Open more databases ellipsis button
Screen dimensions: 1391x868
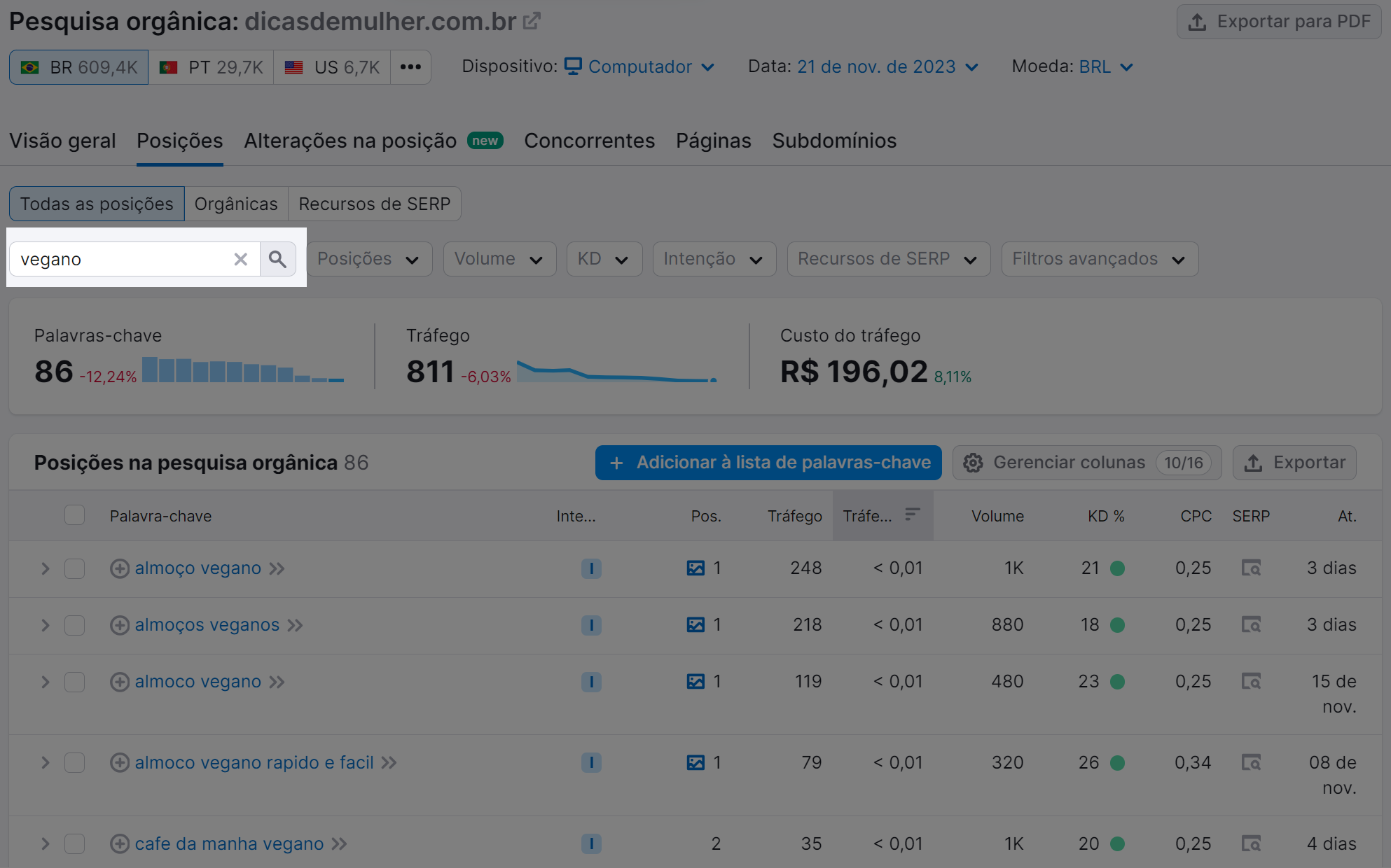(410, 67)
